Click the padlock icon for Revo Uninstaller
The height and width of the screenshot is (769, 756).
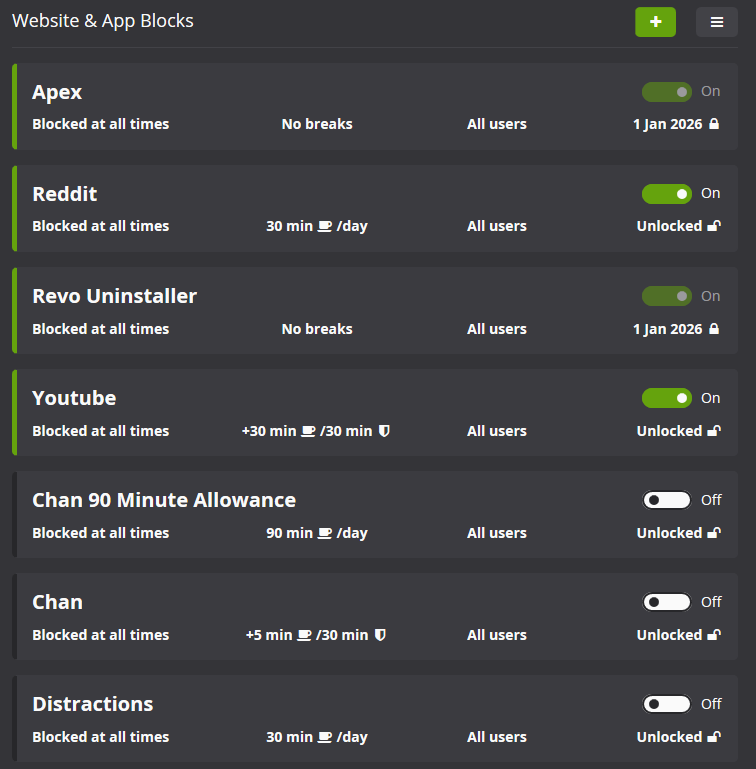pyautogui.click(x=714, y=329)
